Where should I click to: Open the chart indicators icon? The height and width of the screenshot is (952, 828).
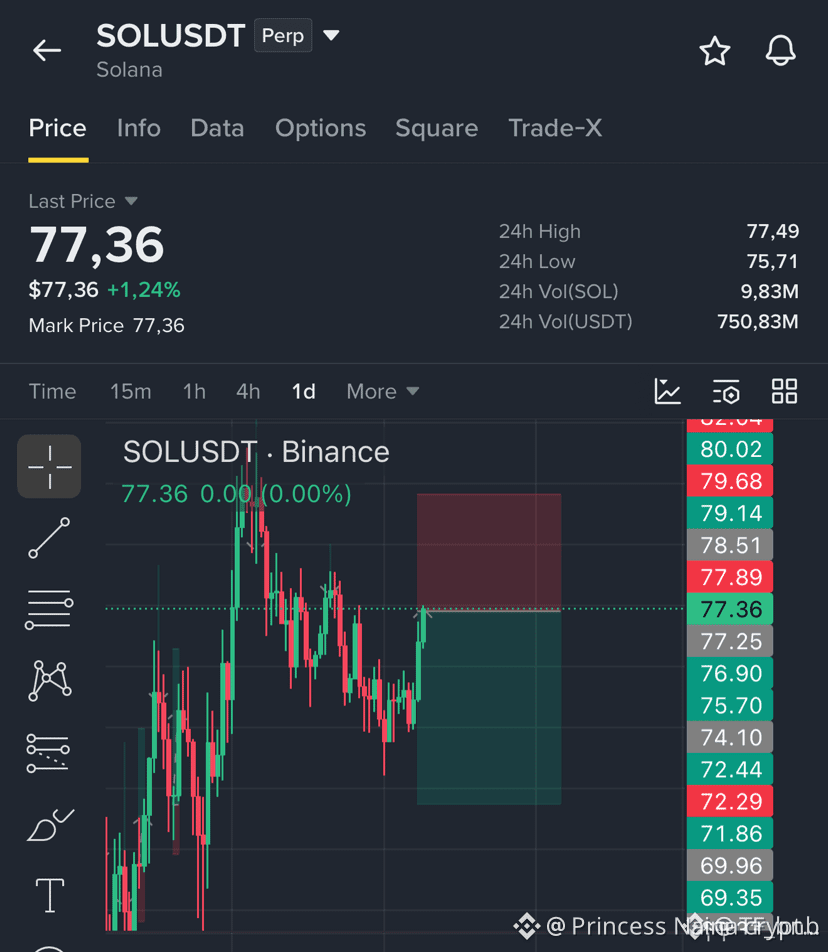668,391
